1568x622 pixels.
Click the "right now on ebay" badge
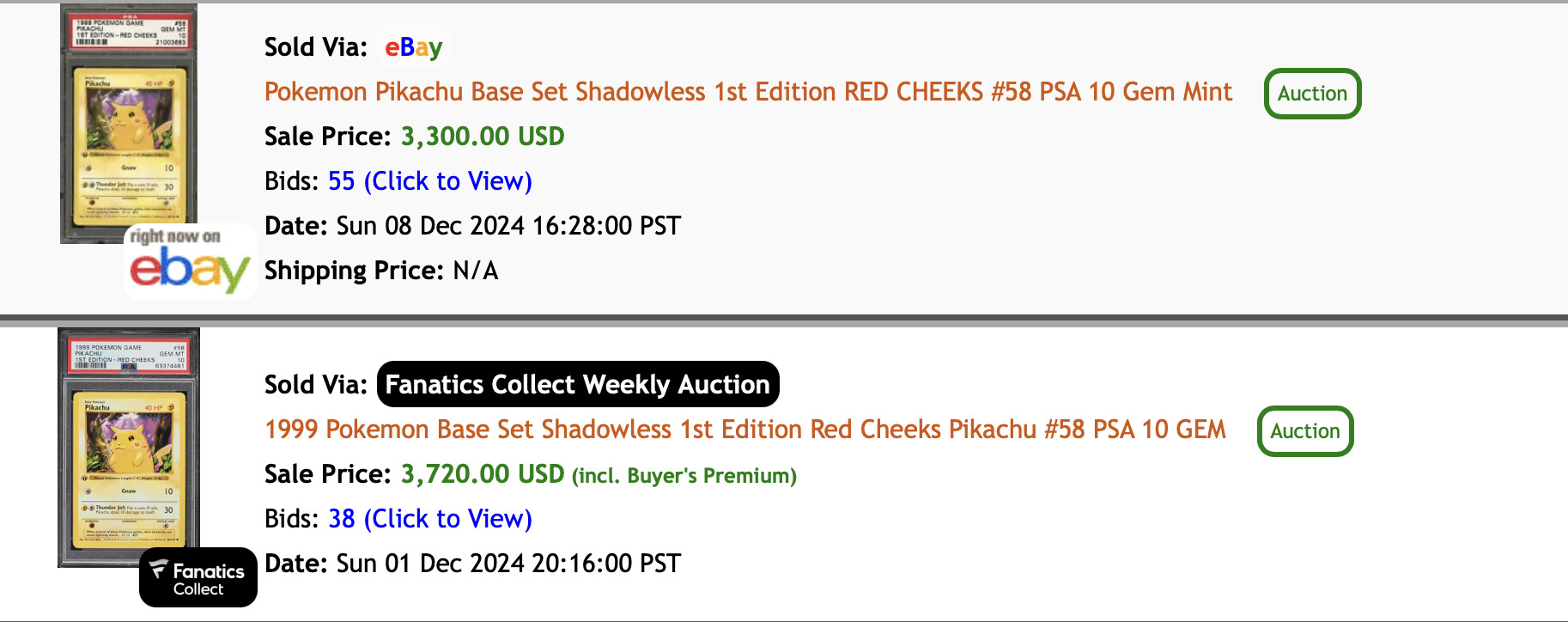(190, 261)
